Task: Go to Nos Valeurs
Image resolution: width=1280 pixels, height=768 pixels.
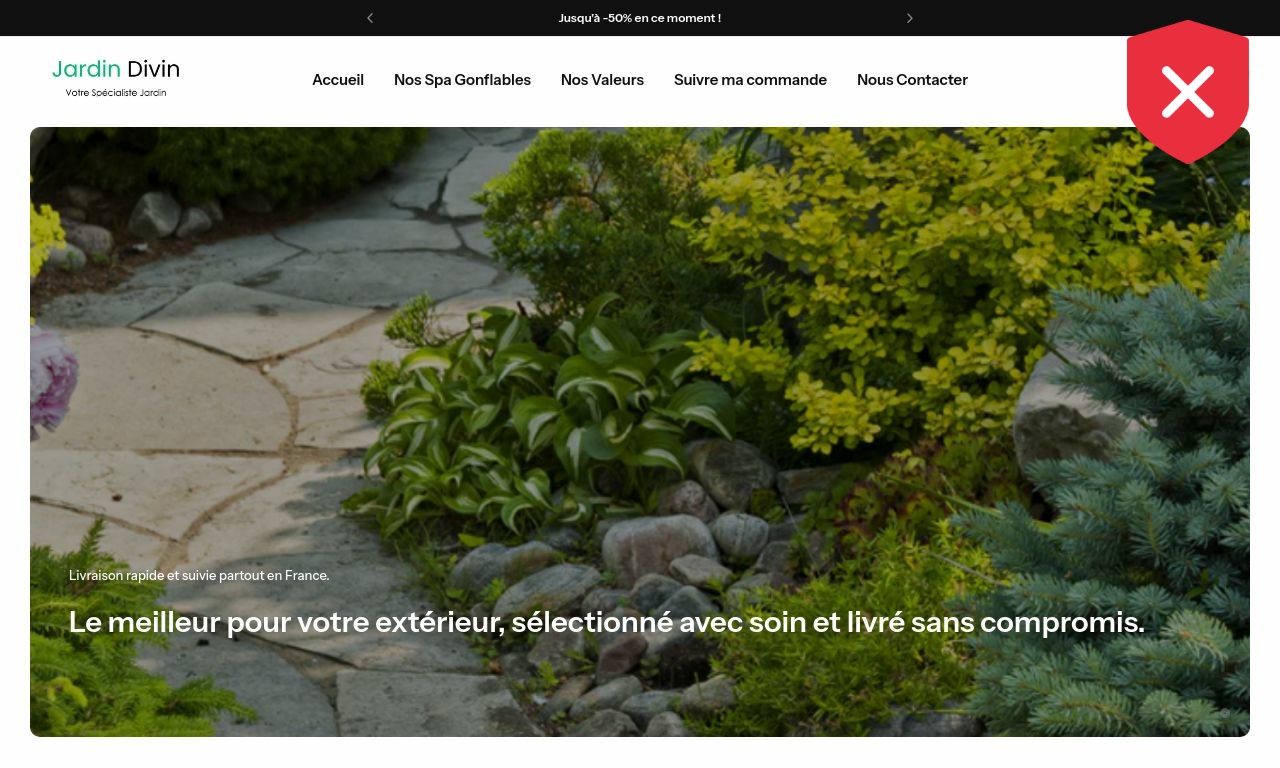Action: click(602, 80)
